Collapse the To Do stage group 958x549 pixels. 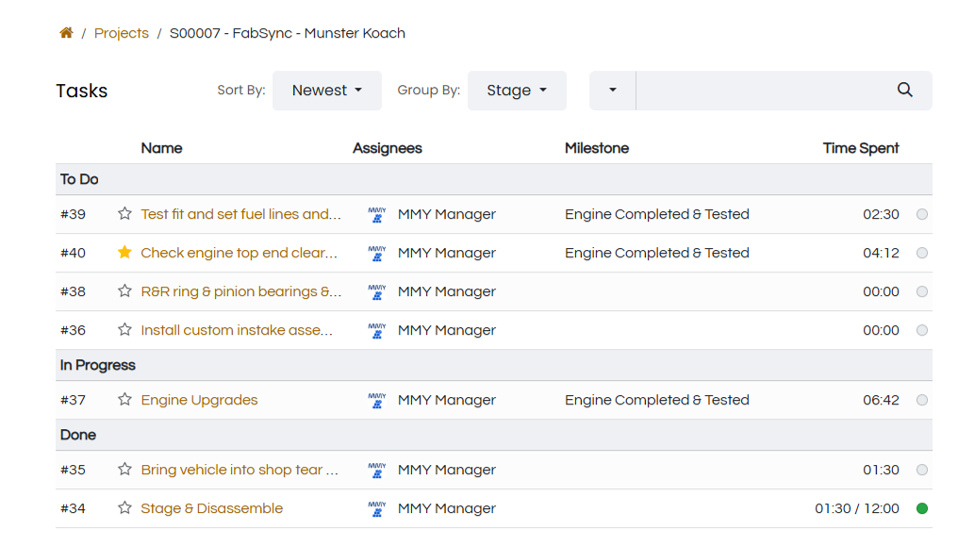[x=80, y=179]
